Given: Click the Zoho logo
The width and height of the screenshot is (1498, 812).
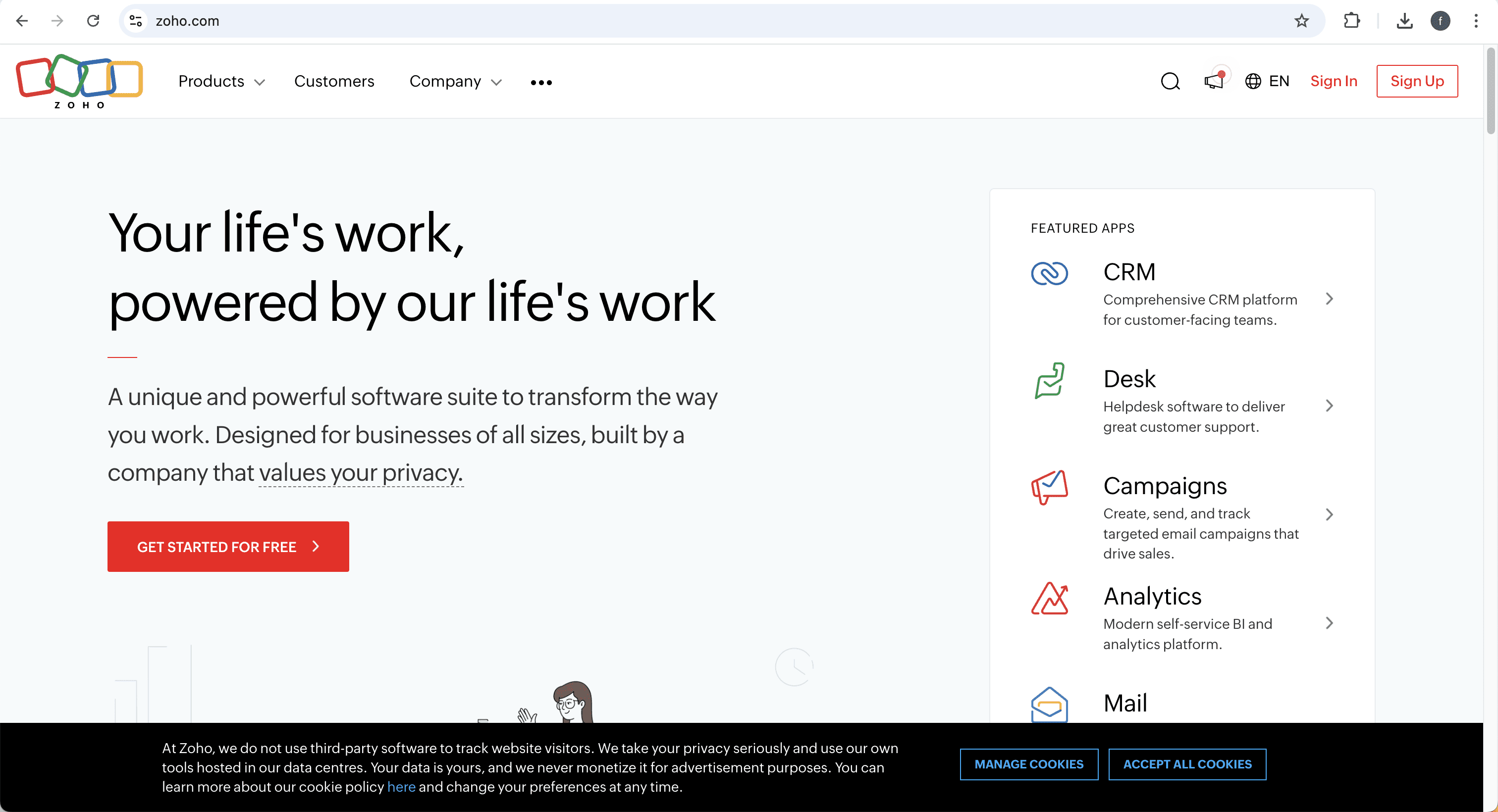Looking at the screenshot, I should [x=80, y=81].
